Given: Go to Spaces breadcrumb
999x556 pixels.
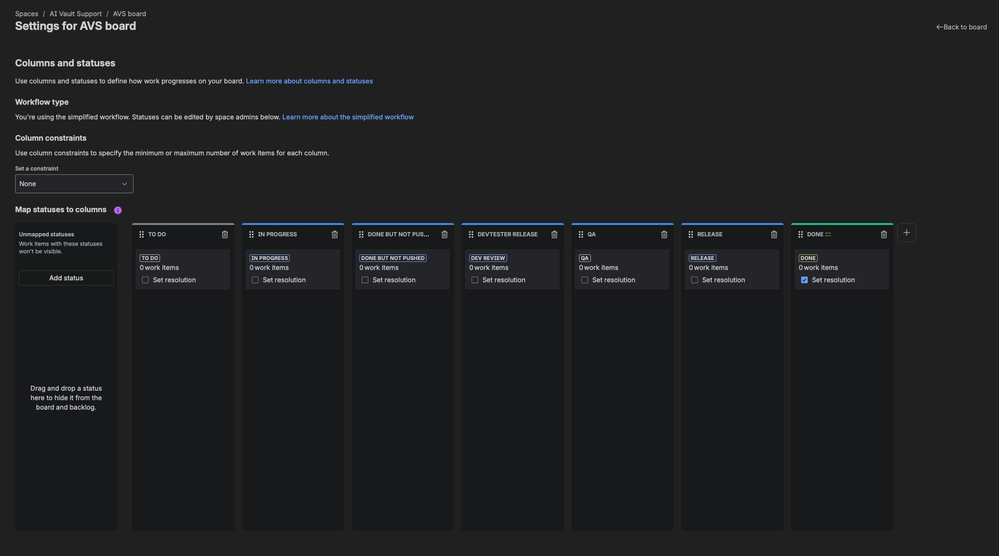Looking at the screenshot, I should click(x=27, y=13).
